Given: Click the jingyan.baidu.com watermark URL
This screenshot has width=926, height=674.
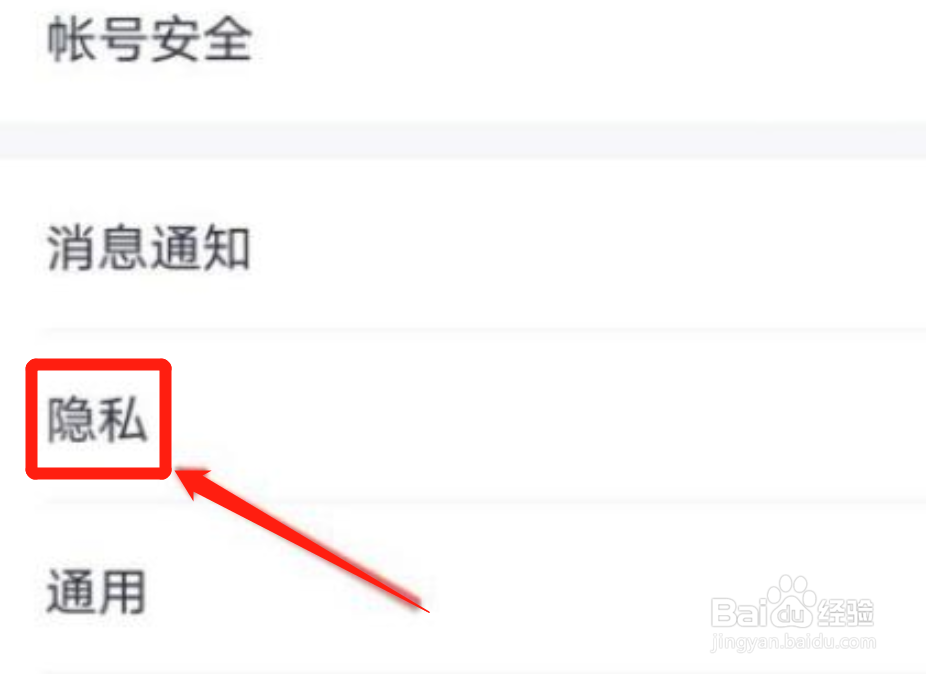Looking at the screenshot, I should tap(793, 642).
